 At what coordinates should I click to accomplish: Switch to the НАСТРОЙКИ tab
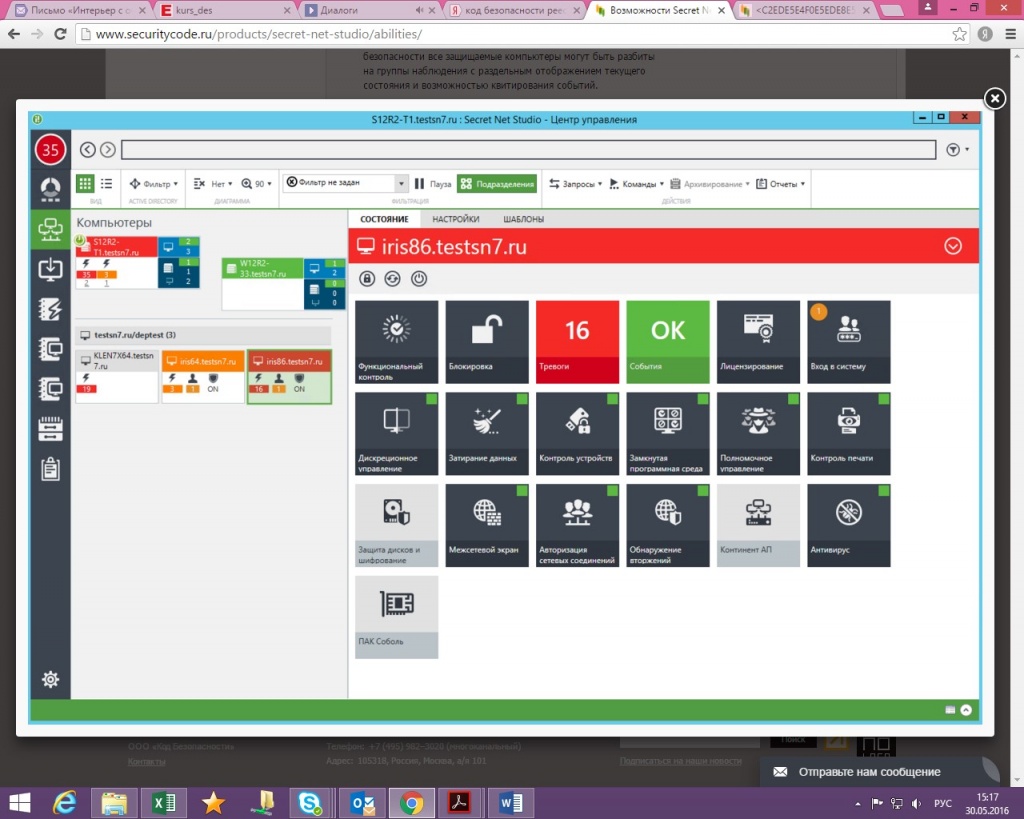pos(456,219)
